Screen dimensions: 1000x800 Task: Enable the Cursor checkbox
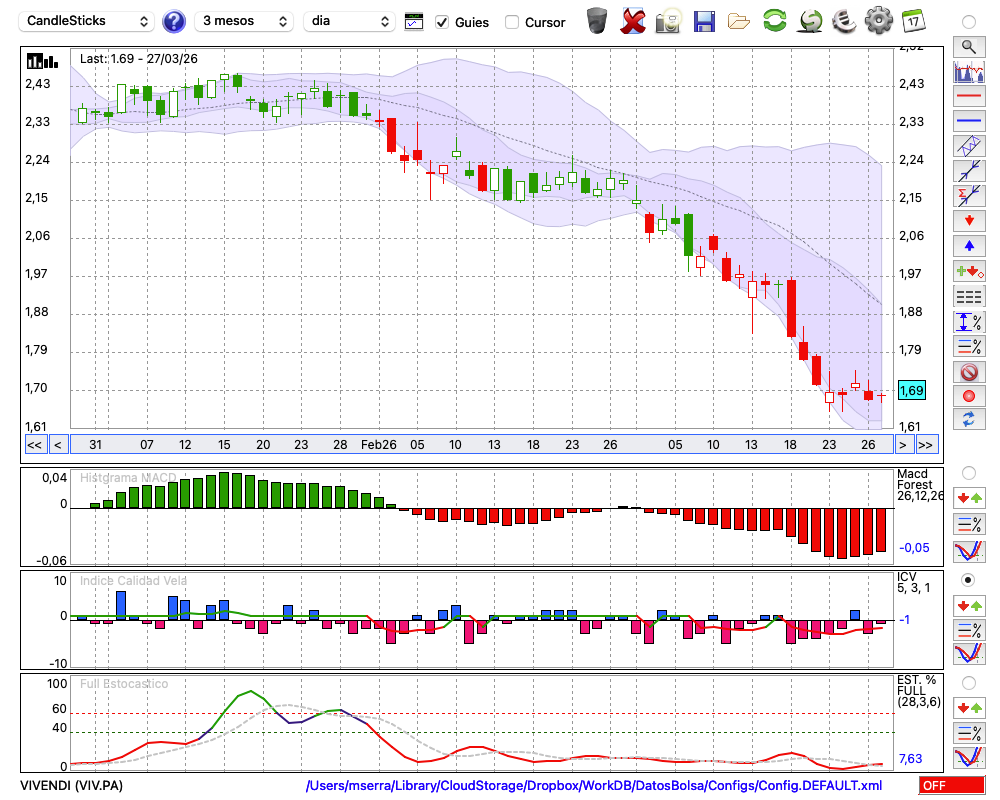[x=512, y=22]
